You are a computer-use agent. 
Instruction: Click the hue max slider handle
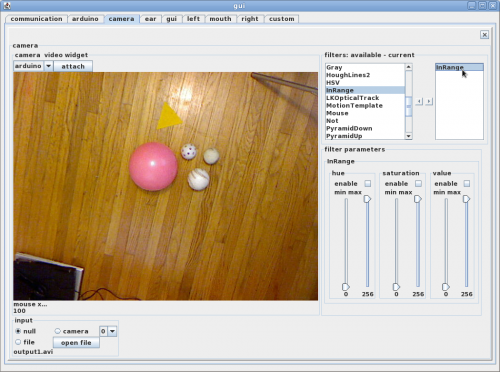367,199
